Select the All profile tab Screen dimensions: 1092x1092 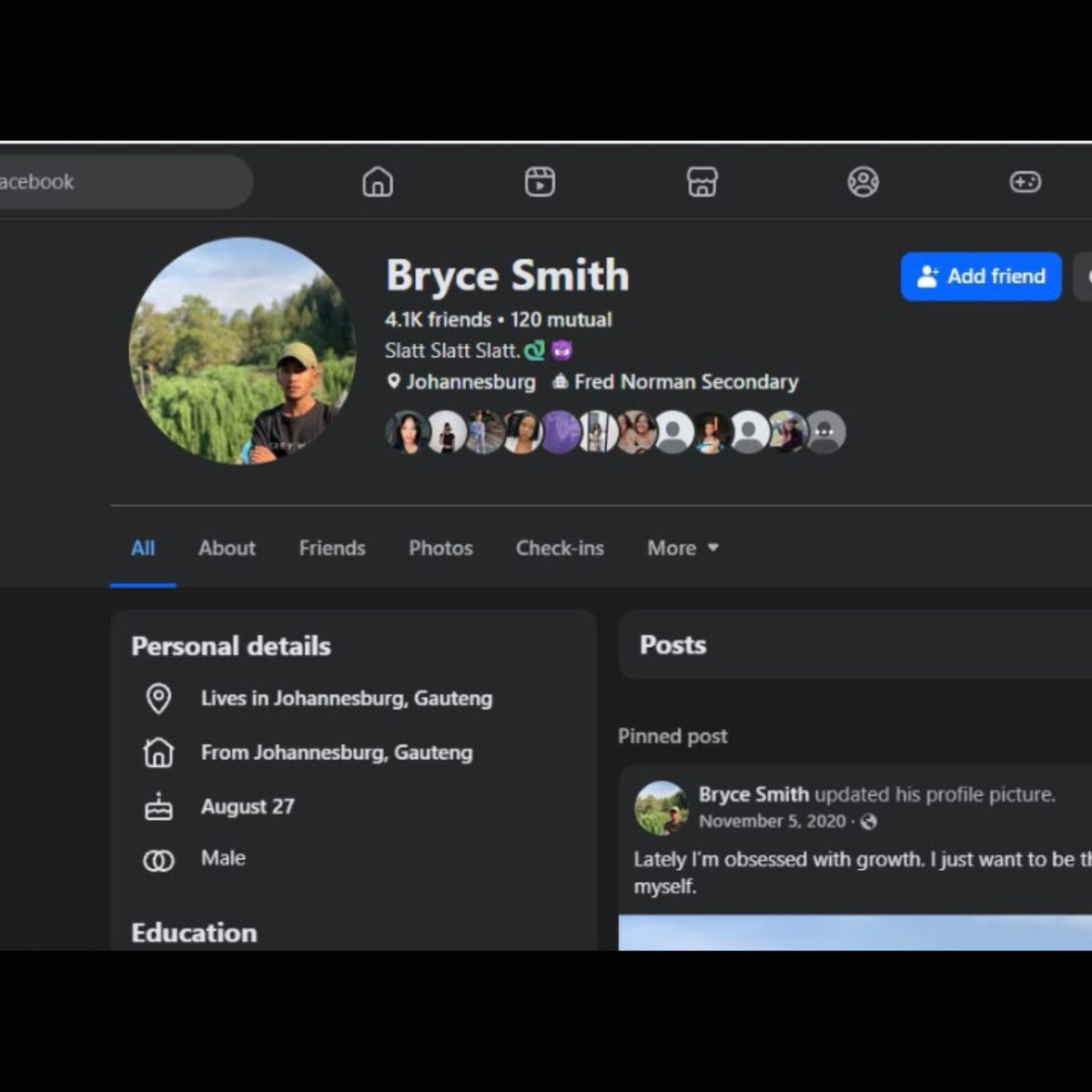(143, 548)
